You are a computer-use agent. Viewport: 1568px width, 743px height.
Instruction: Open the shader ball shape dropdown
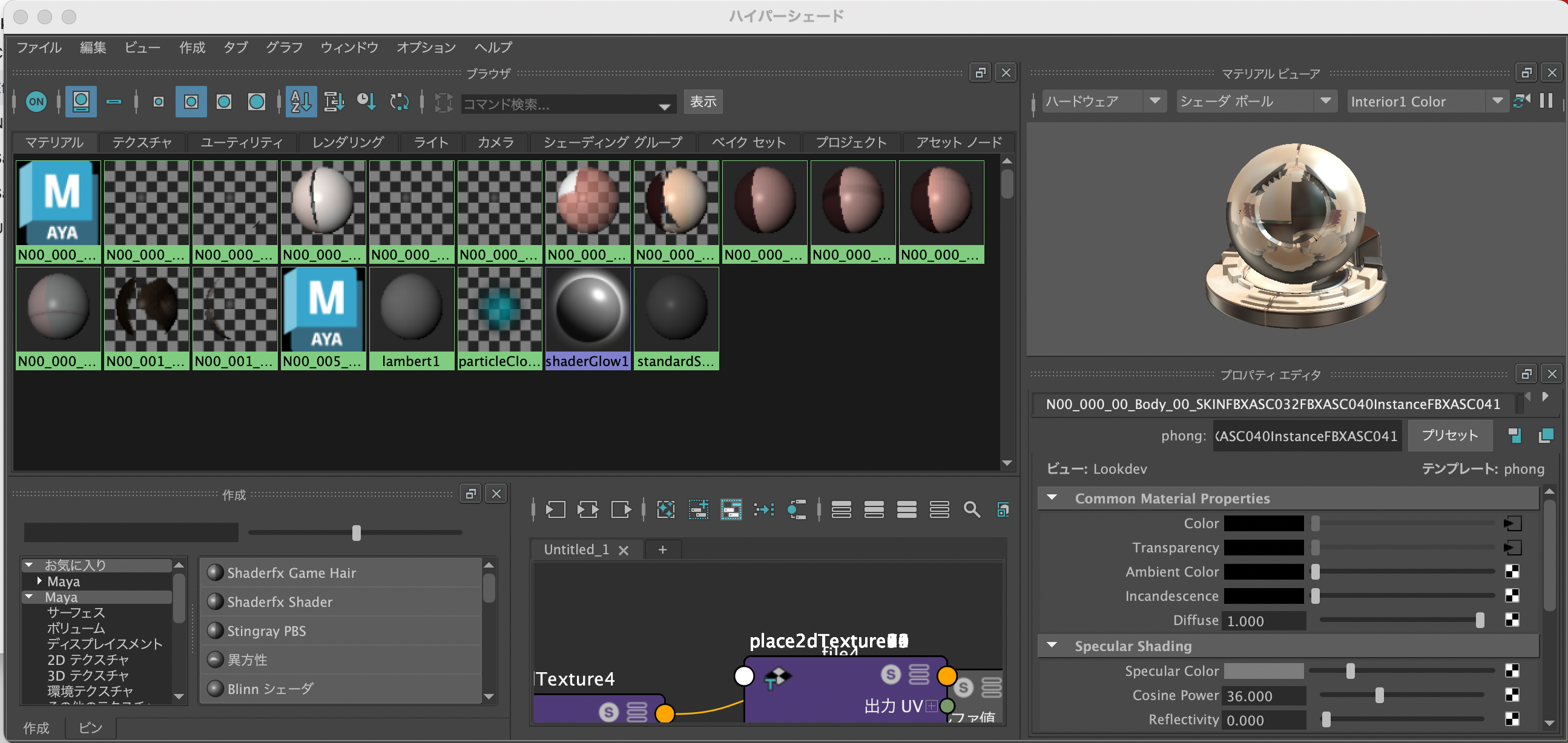(x=1326, y=101)
